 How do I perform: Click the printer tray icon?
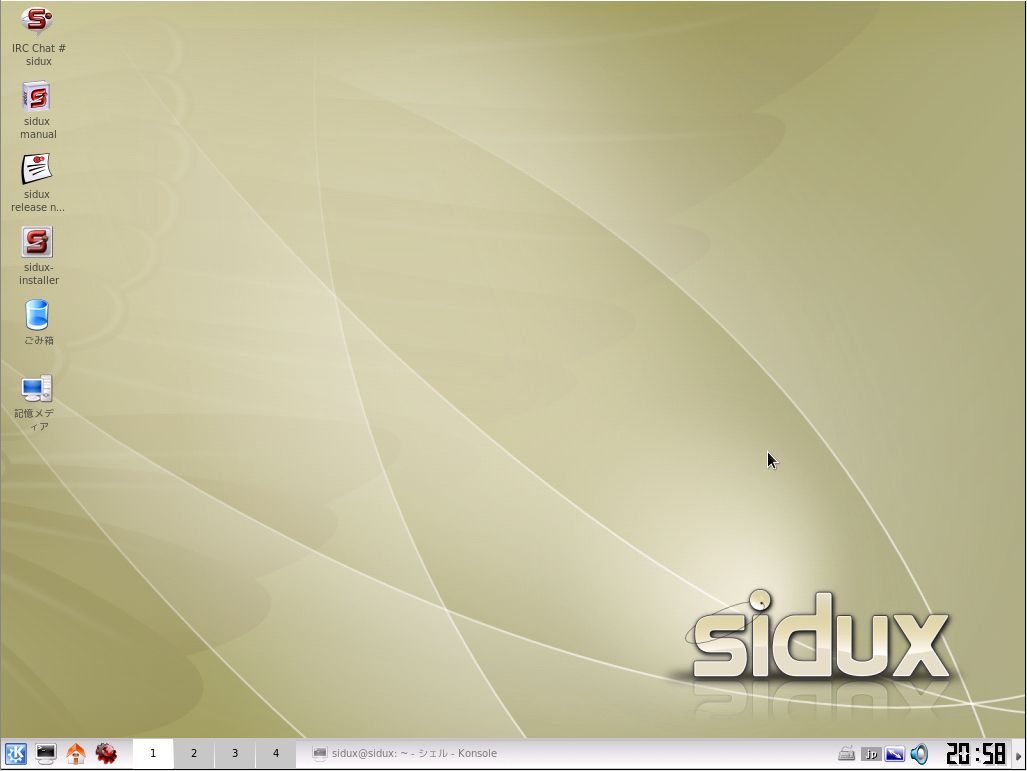click(846, 755)
